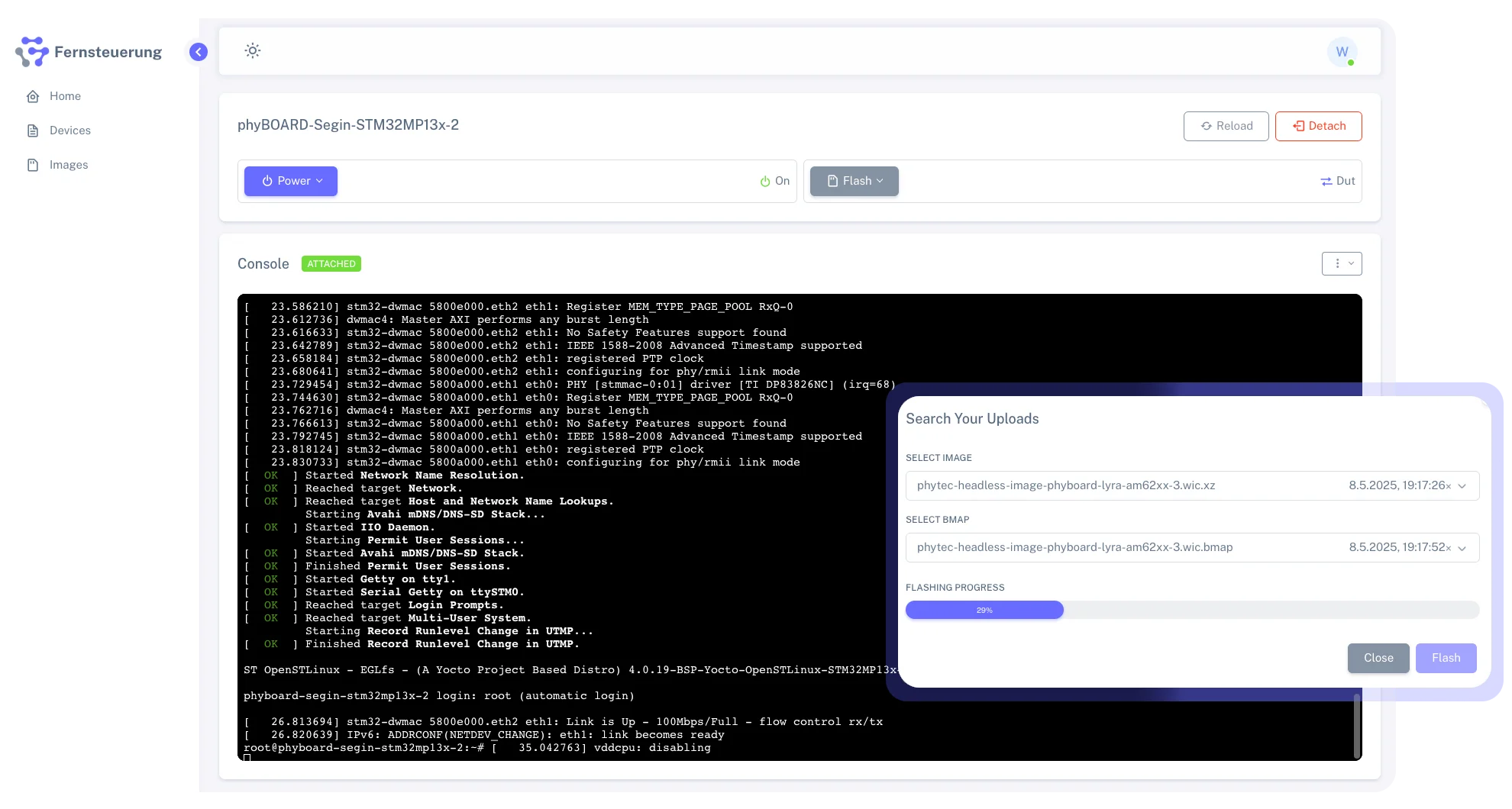Open the user avatar 'W' in header

click(x=1342, y=52)
